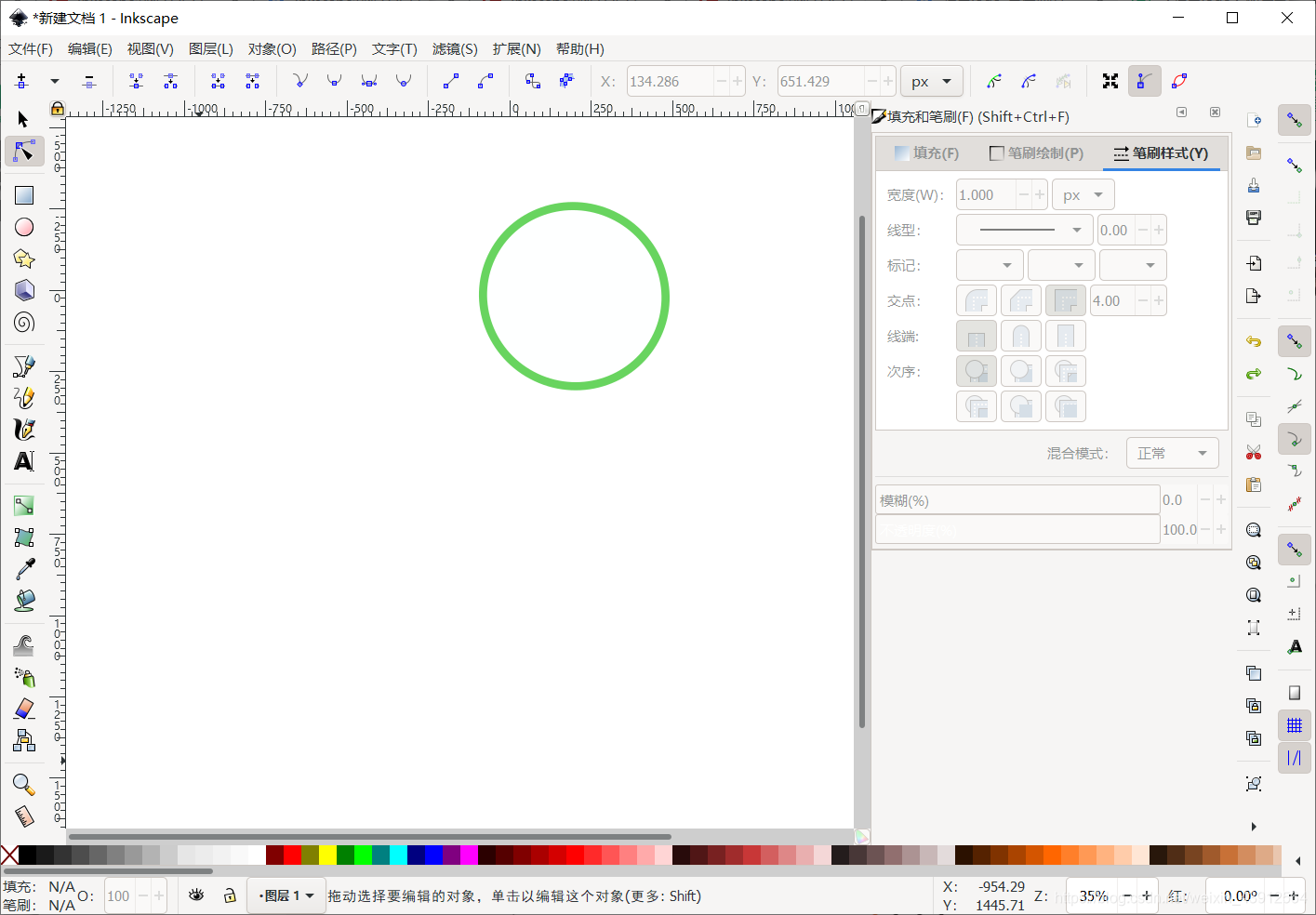Open the start marker dropdown
Viewport: 1316px width, 915px height.
point(990,265)
